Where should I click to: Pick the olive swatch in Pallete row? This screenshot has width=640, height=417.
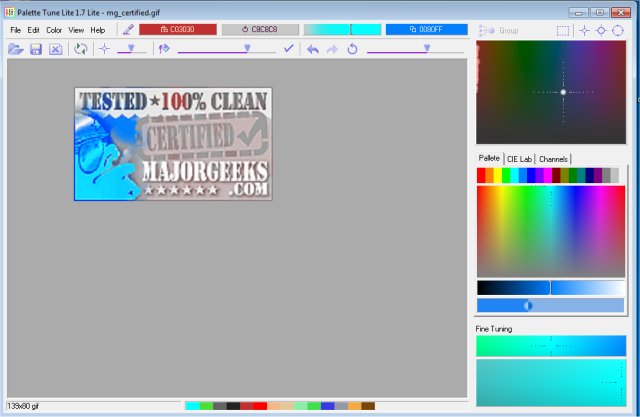point(564,175)
